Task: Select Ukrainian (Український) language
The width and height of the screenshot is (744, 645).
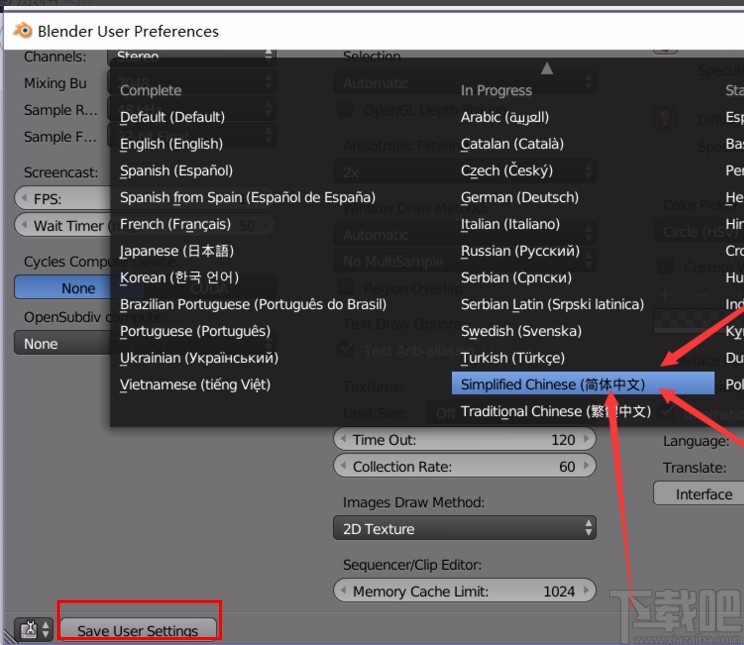Action: (x=199, y=358)
